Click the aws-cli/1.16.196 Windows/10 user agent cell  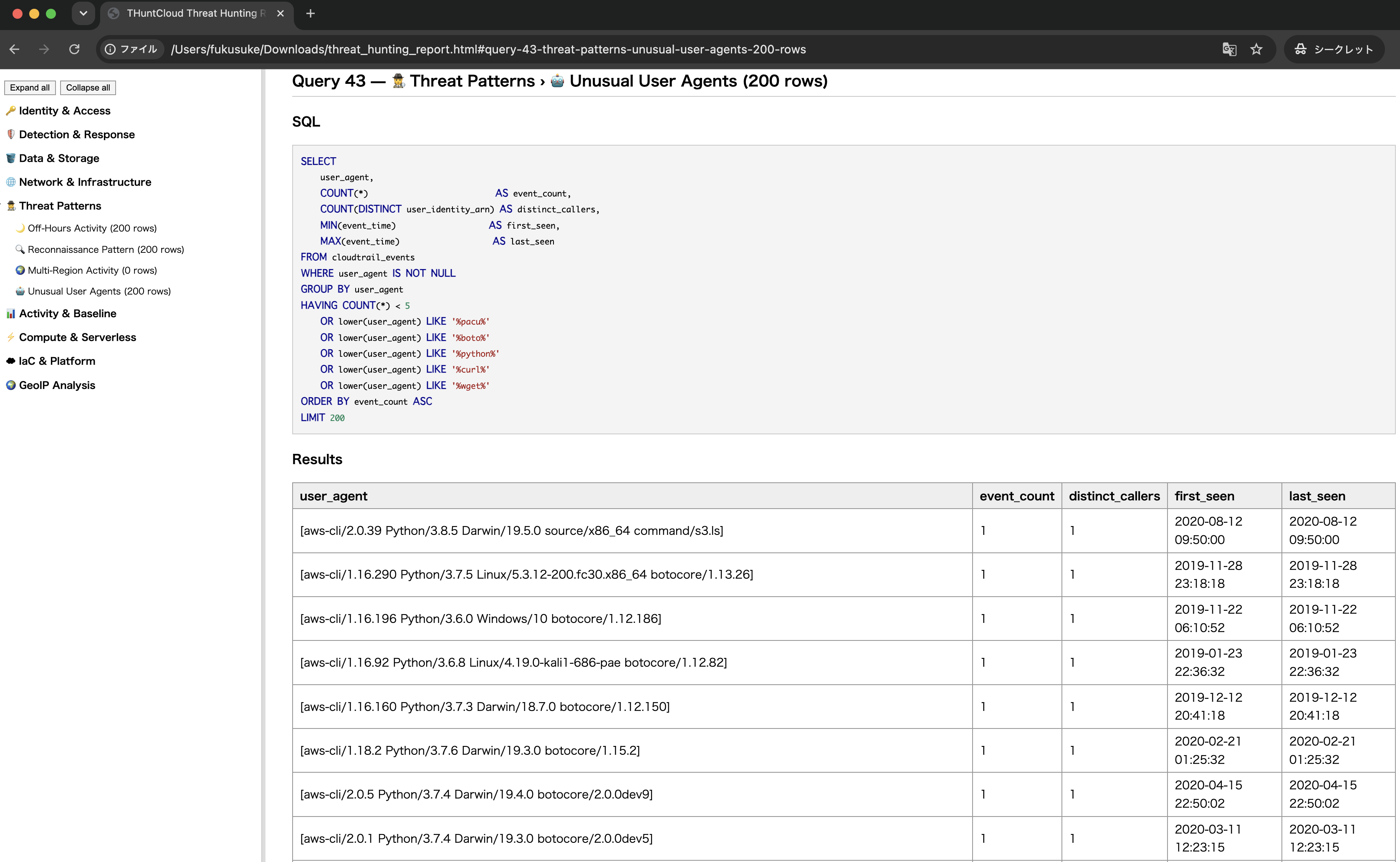(x=632, y=619)
